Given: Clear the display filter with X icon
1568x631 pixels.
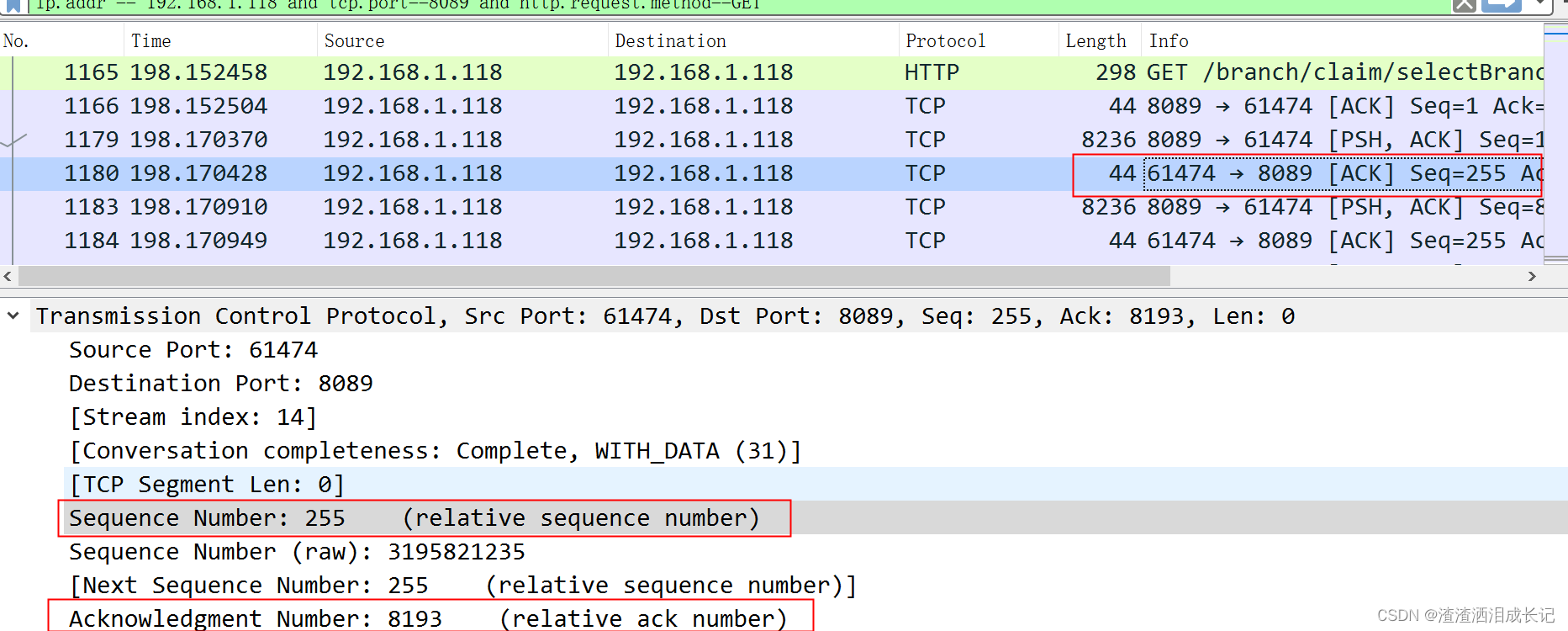Looking at the screenshot, I should point(1464,5).
